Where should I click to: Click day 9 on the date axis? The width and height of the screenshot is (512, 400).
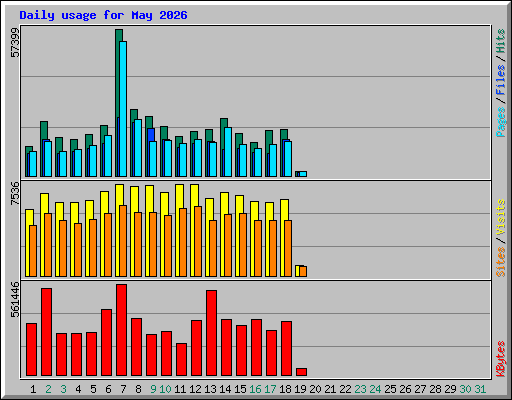[153, 389]
